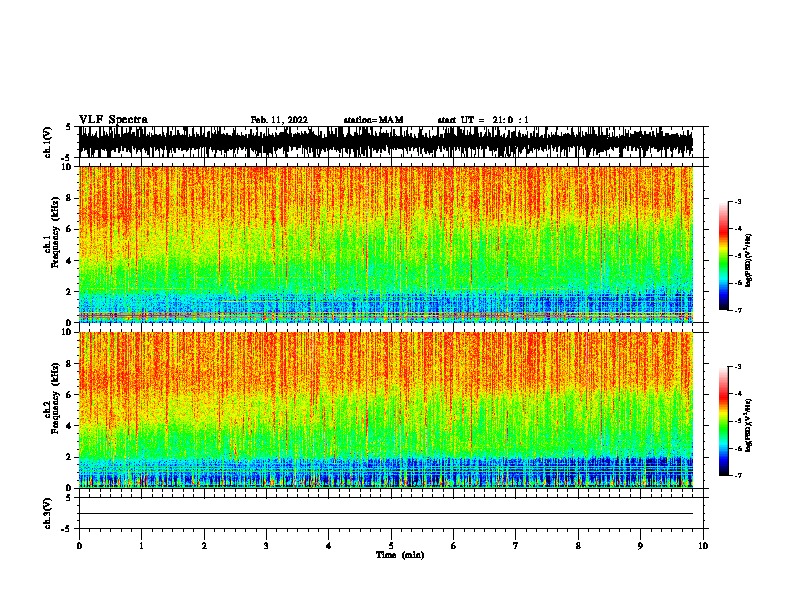Click the ch.2 'Frequency (kHz)' axis label
Viewport: 792px width, 612px height.
click(x=55, y=398)
